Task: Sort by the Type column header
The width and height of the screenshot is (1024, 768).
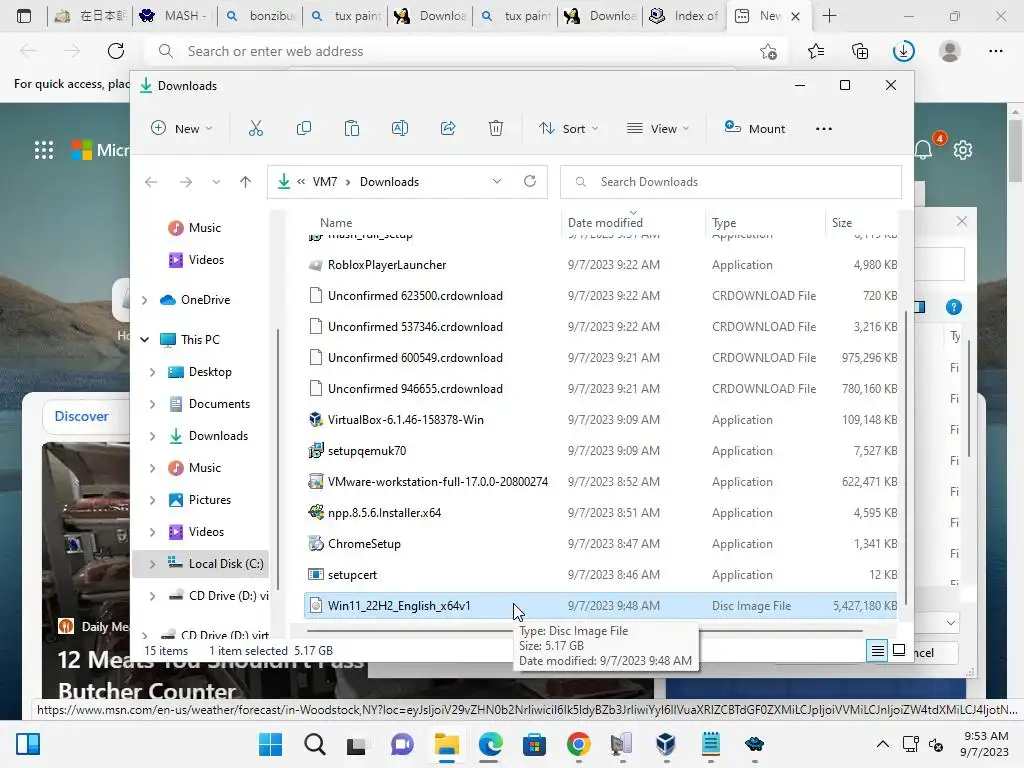Action: (x=724, y=223)
